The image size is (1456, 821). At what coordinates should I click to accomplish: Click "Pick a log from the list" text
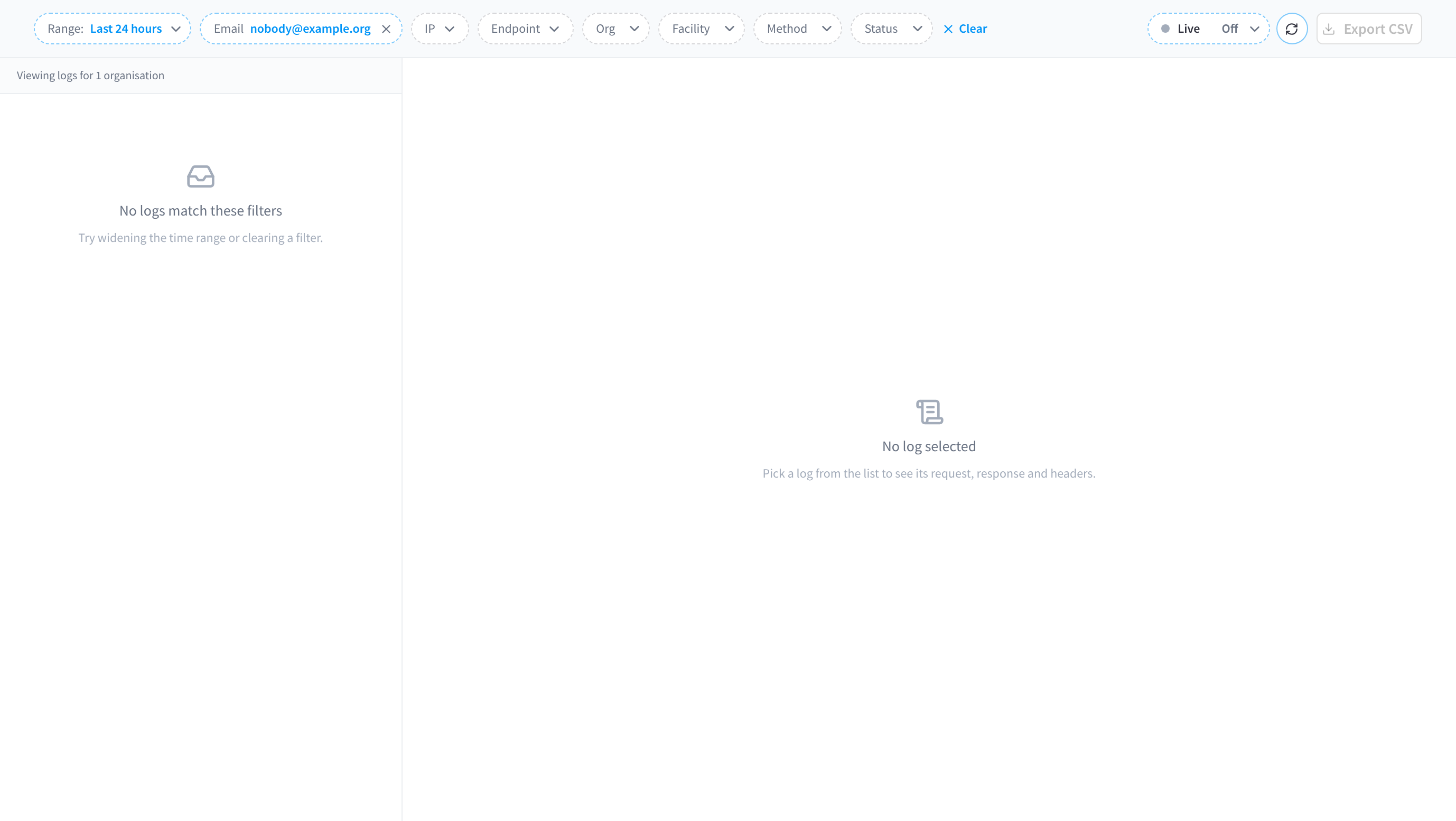[x=929, y=473]
